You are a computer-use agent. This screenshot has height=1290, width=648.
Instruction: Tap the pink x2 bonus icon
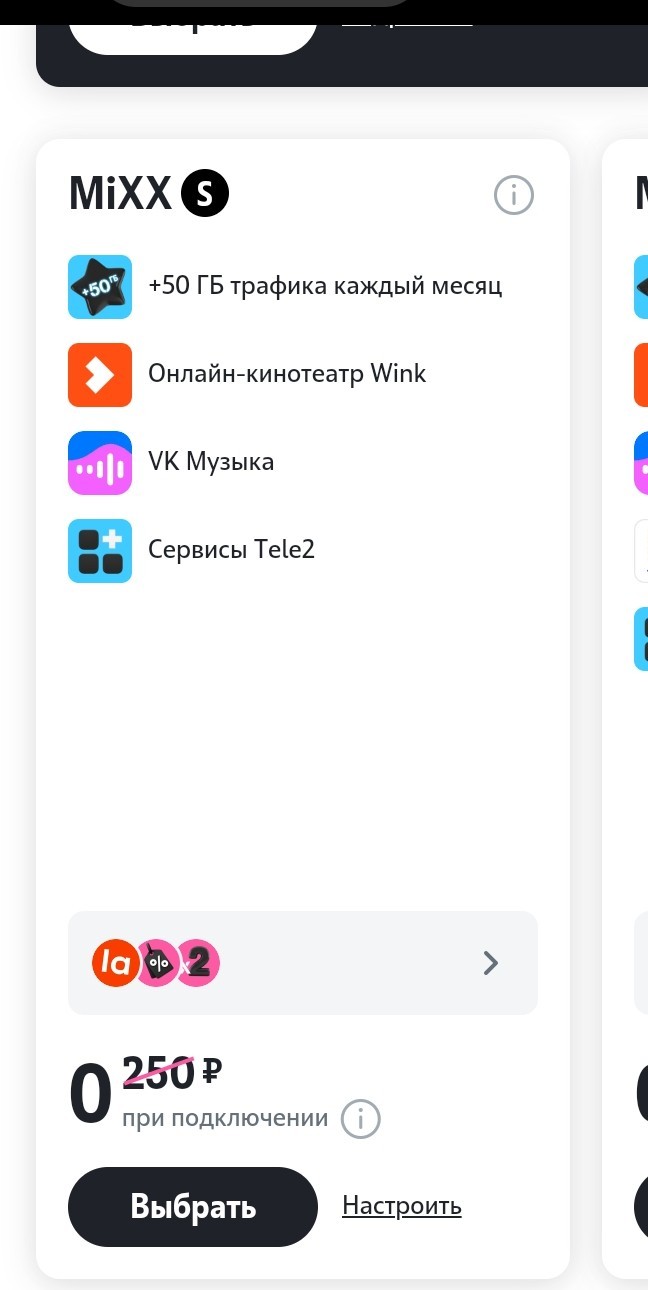tap(198, 963)
